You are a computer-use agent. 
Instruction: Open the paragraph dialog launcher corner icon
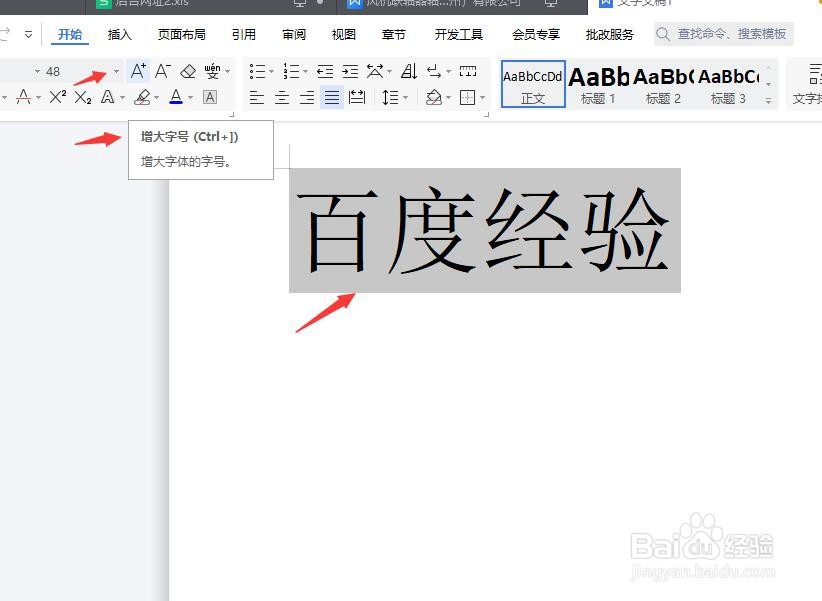(486, 114)
